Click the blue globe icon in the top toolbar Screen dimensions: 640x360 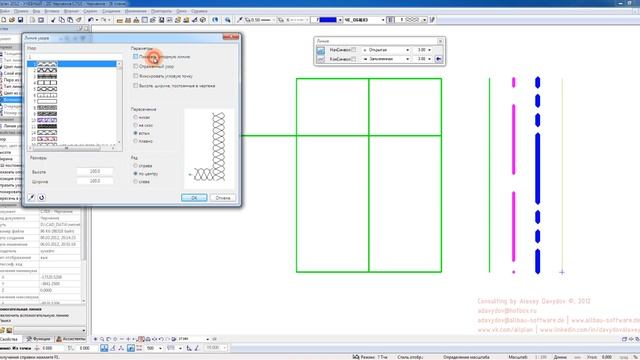[216, 20]
